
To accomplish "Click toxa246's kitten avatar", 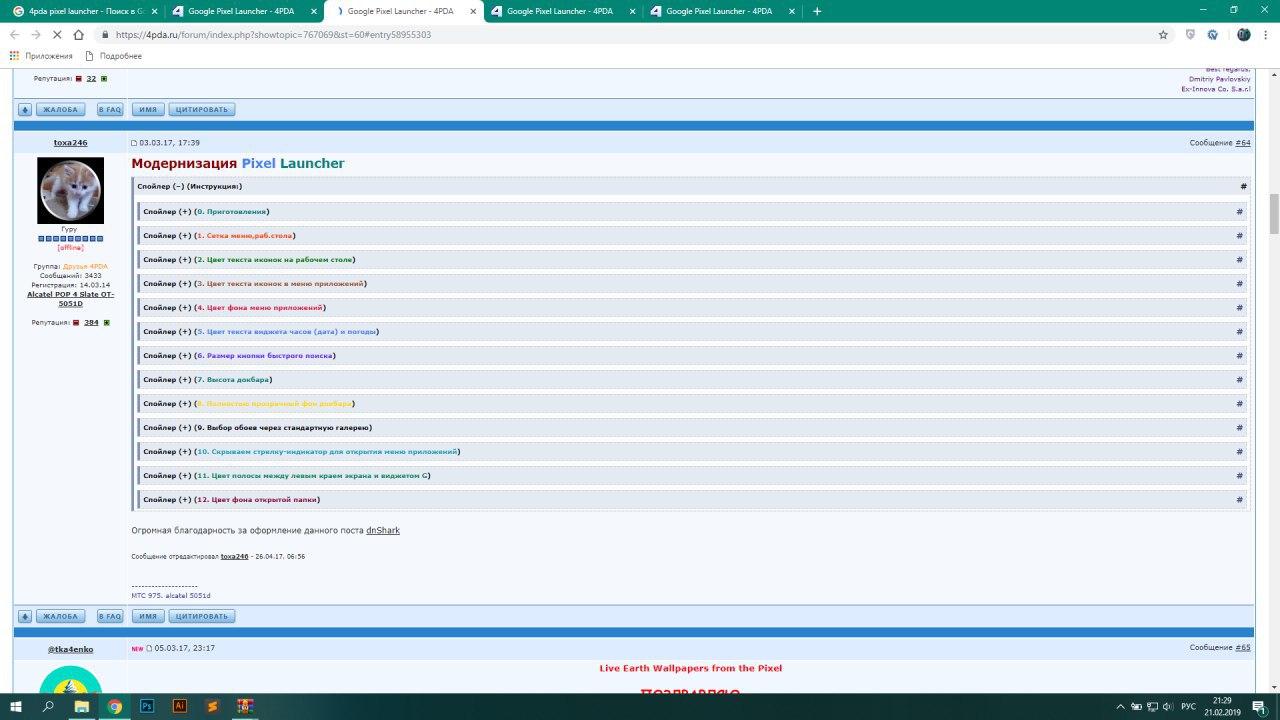I will 70,190.
